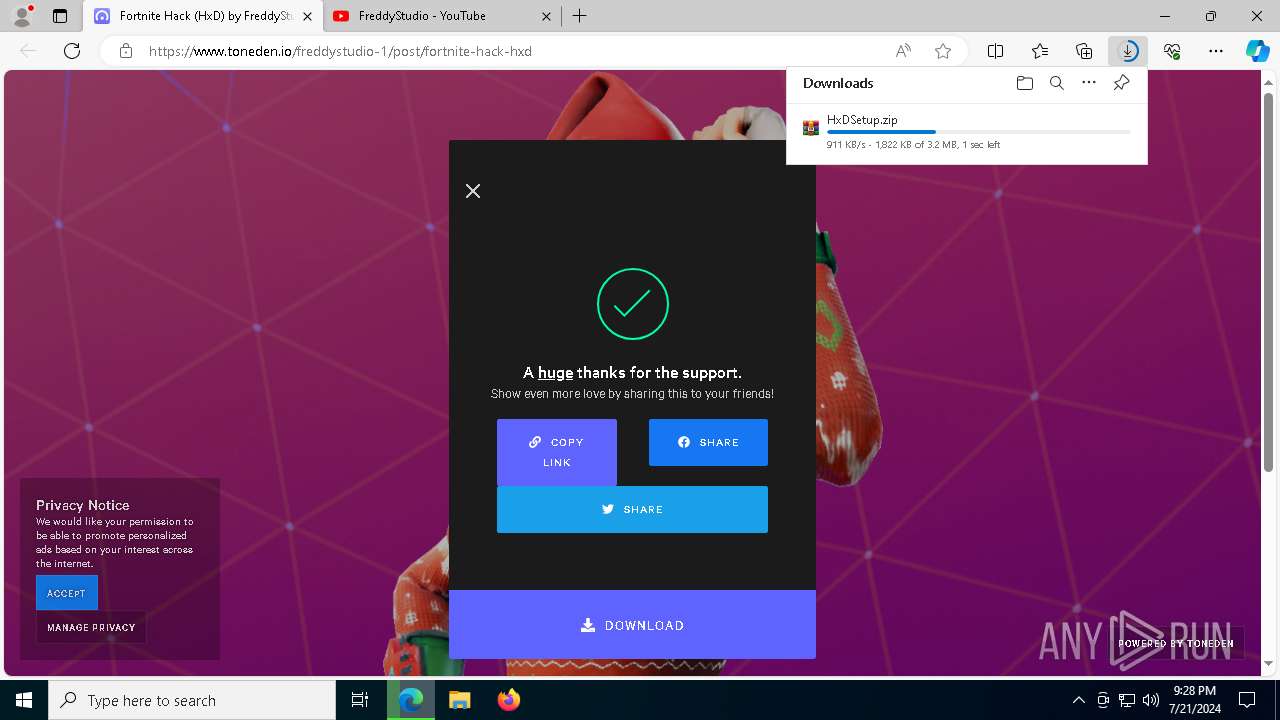Click the Twitter SHARE button
This screenshot has width=1280, height=720.
point(632,509)
